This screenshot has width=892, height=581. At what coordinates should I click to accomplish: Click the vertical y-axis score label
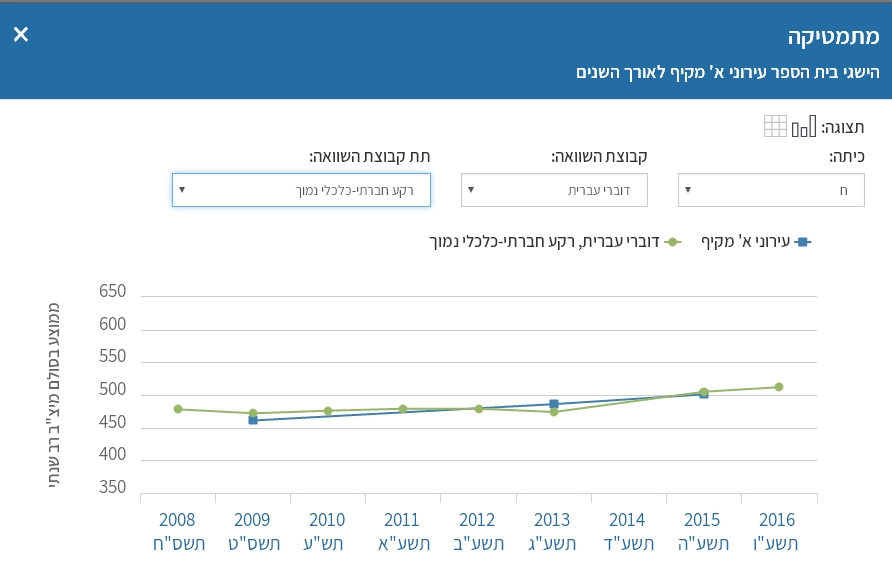[54, 390]
